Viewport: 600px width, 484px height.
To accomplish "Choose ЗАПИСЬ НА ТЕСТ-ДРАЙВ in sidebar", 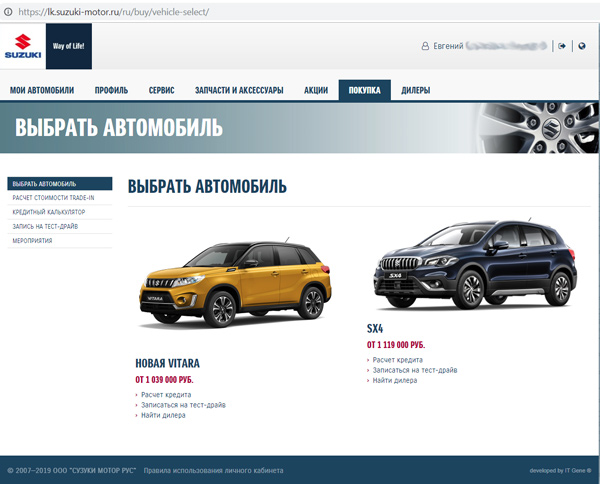I will click(x=50, y=226).
